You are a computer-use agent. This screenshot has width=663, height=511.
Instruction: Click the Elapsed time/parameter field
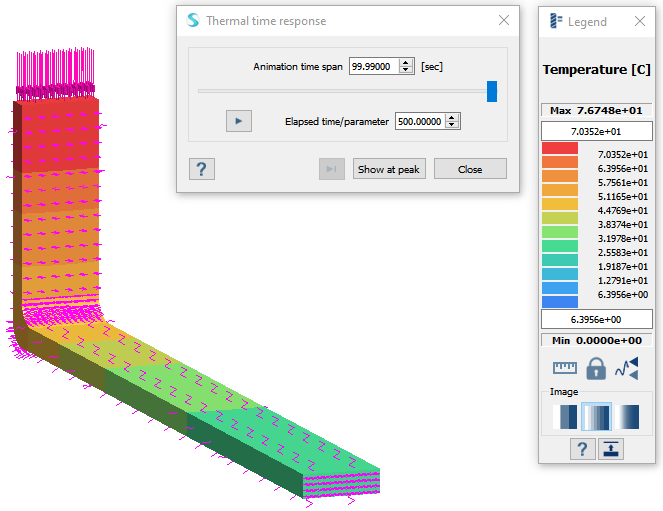click(x=420, y=121)
